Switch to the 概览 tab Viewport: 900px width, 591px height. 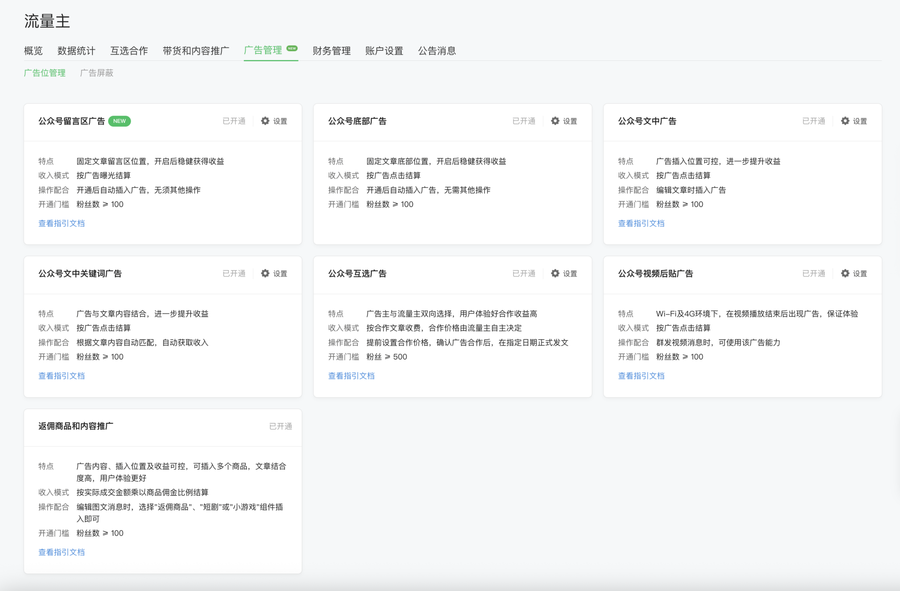click(33, 51)
